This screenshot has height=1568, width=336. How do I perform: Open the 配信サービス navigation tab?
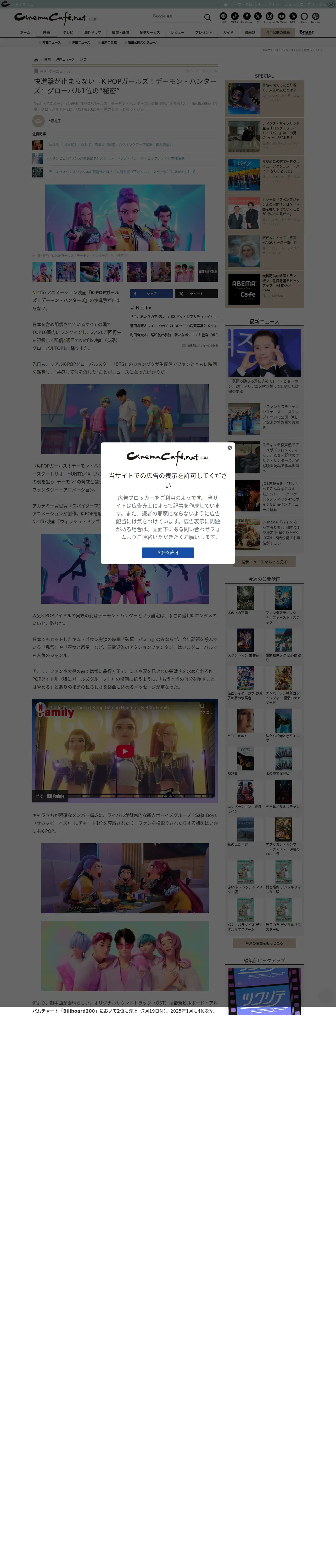point(149,32)
